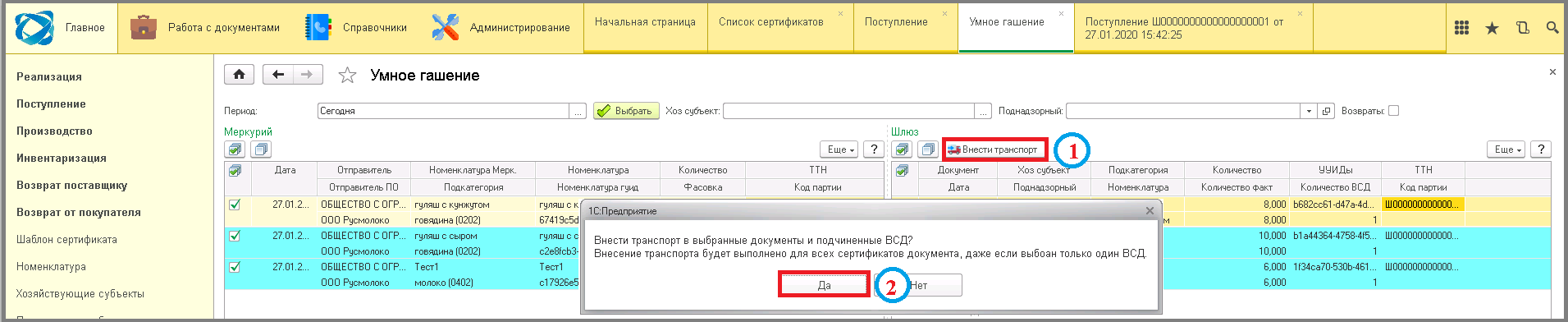Open Еще menu in Шлюз panel

(x=1507, y=149)
